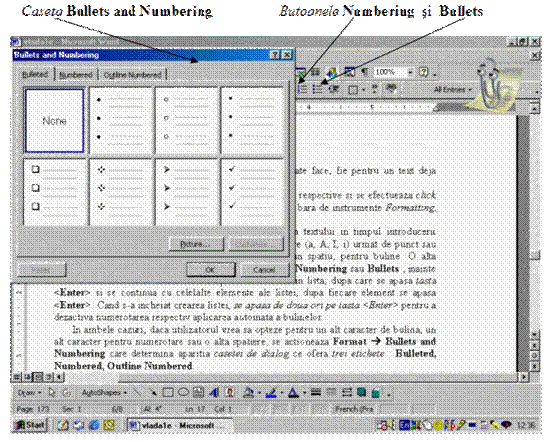
Task: Click OK in Bullets and Numbering dialog
Action: pyautogui.click(x=210, y=269)
